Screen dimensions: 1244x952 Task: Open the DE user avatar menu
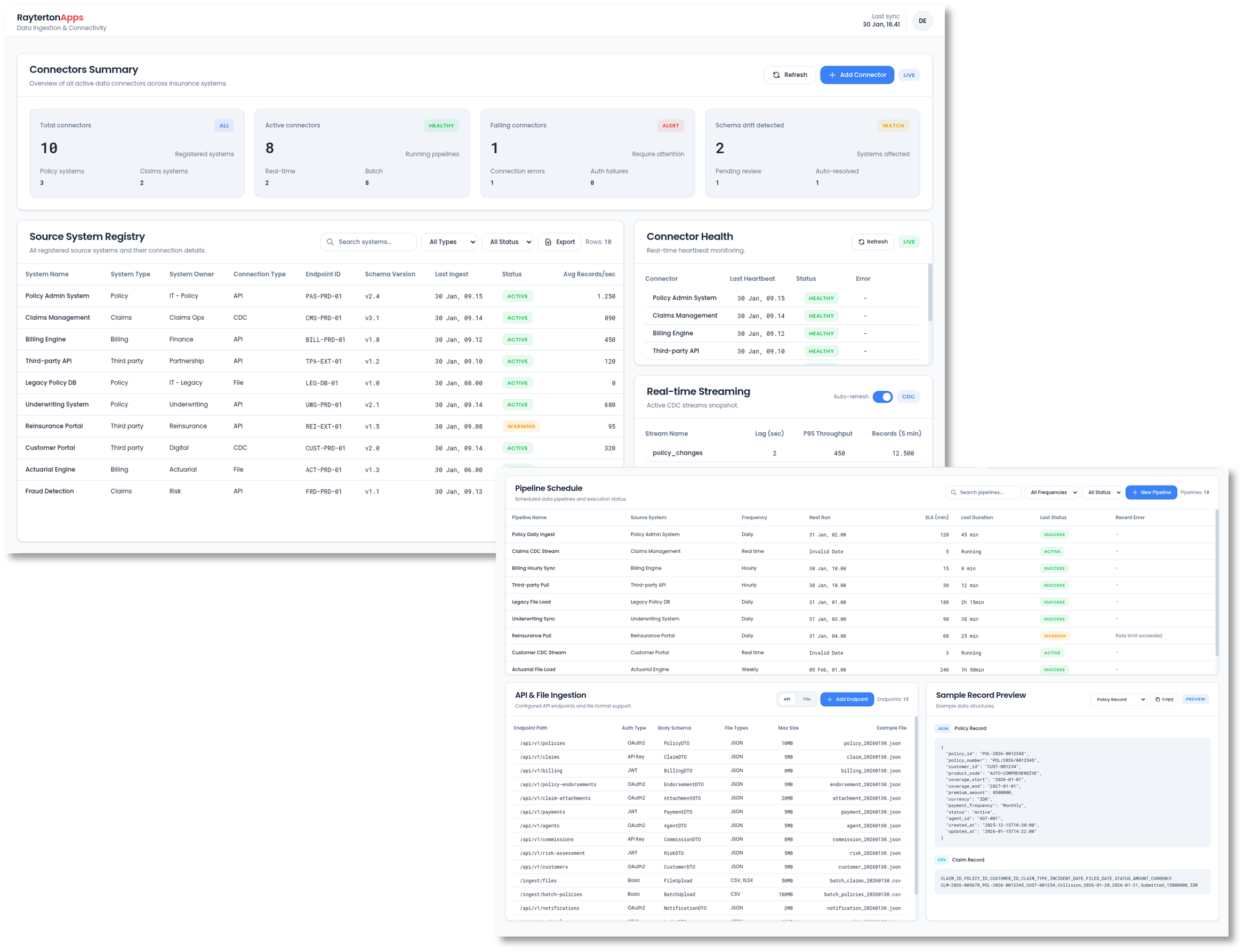point(922,21)
